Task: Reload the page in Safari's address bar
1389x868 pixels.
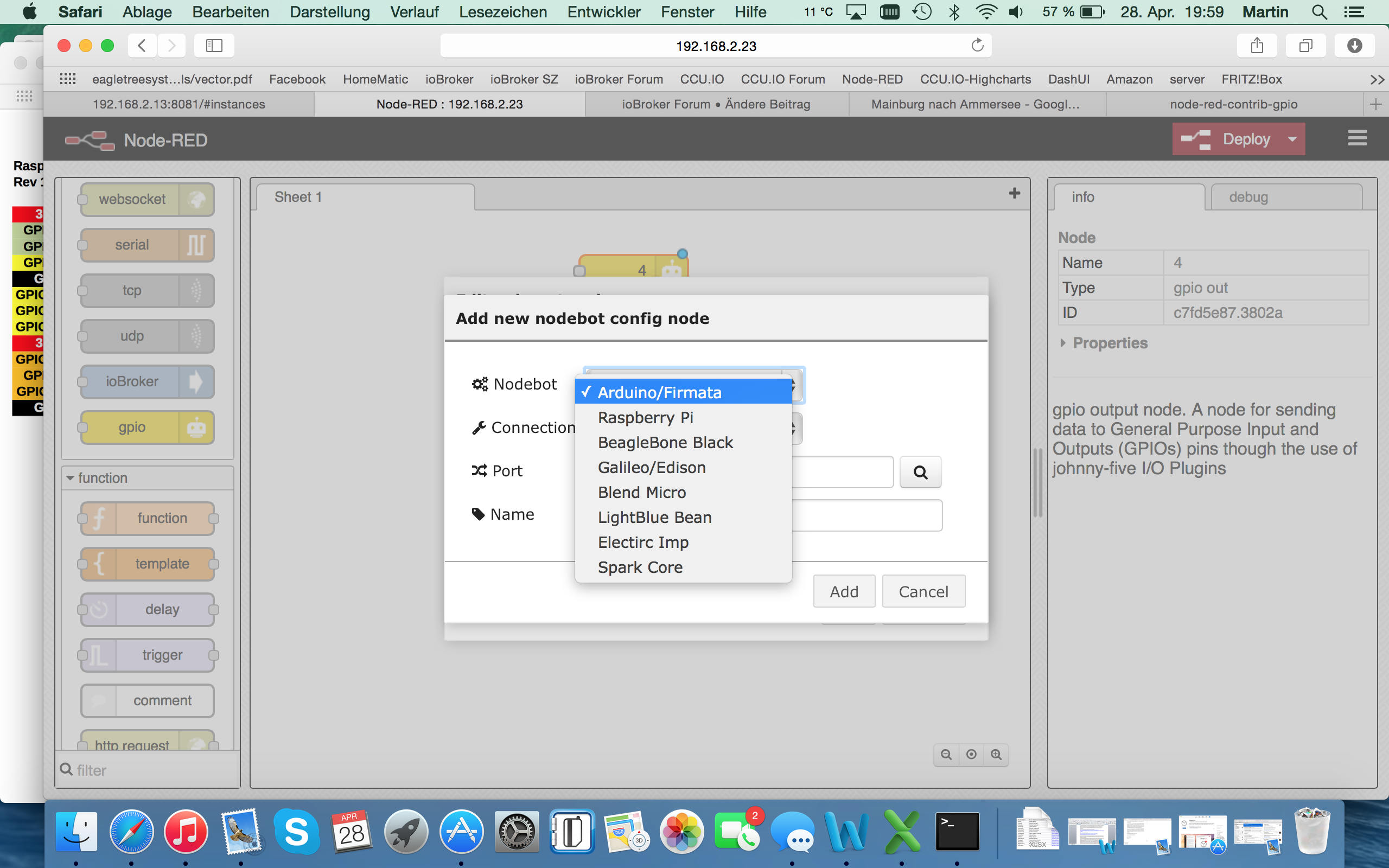Action: pos(977,46)
